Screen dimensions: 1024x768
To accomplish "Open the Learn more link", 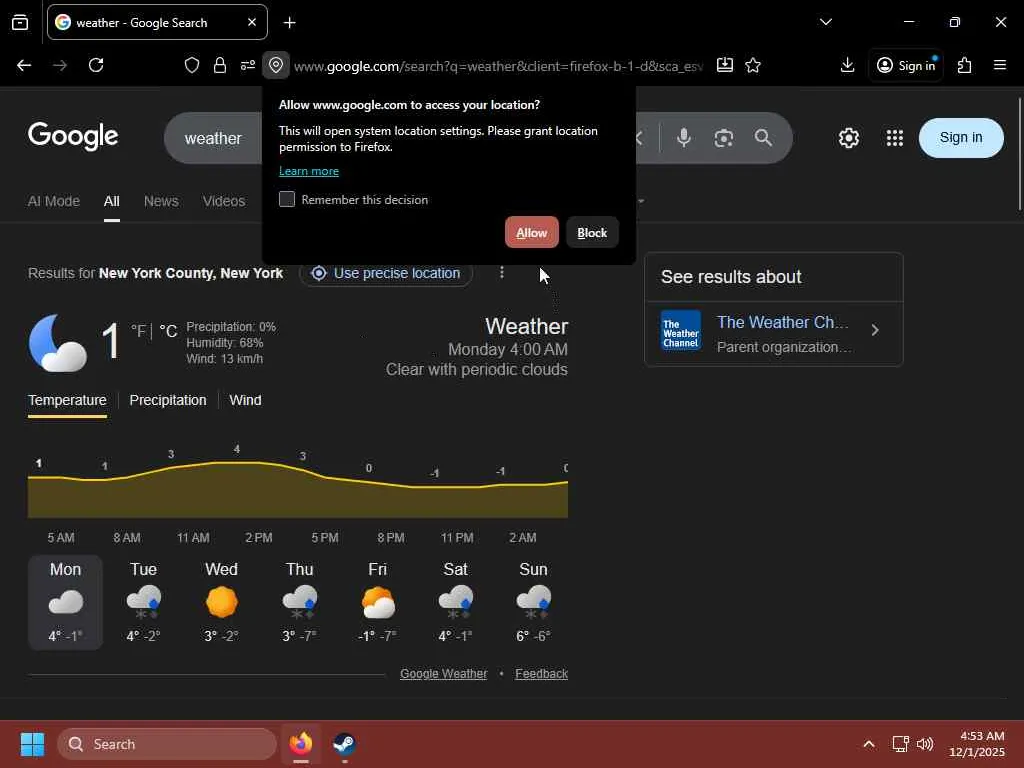I will coord(309,171).
